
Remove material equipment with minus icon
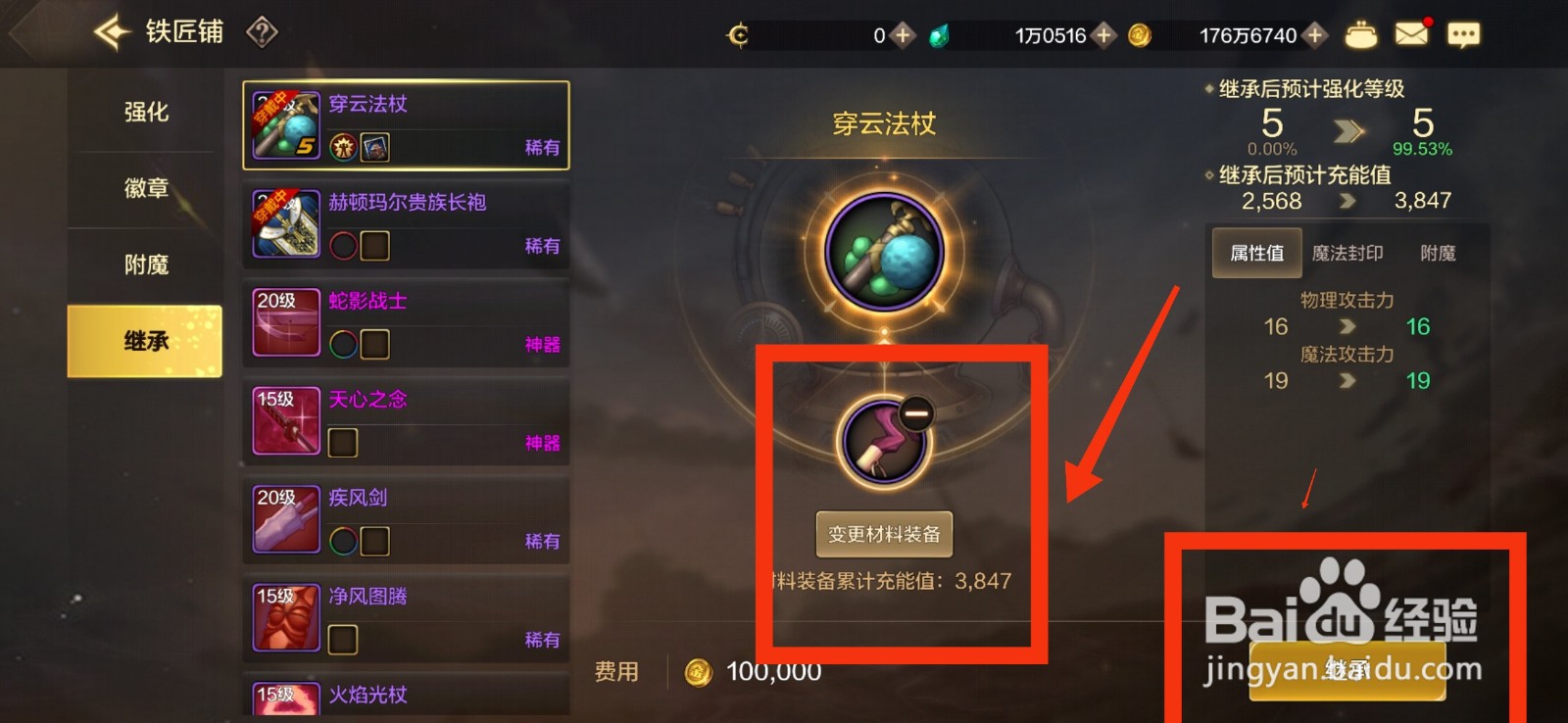point(916,414)
